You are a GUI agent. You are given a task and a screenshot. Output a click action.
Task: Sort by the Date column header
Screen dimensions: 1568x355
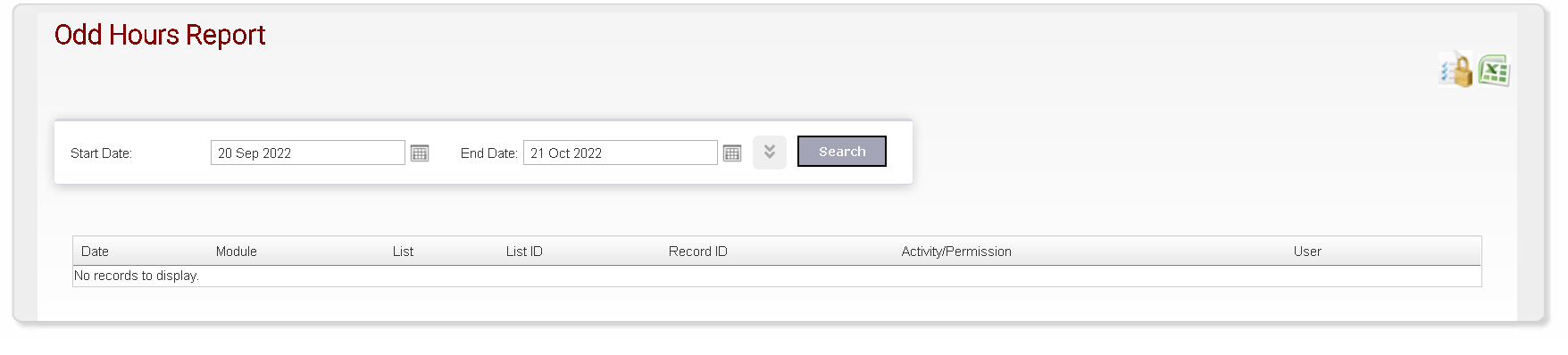point(95,252)
